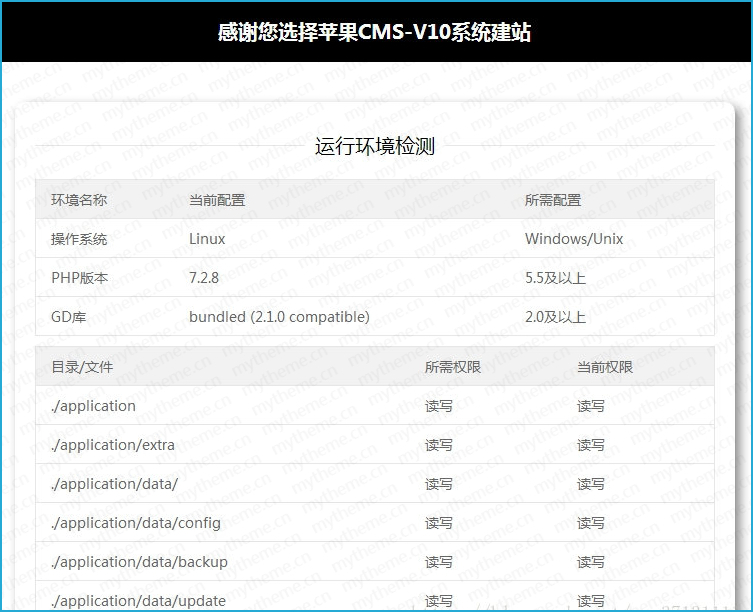753x612 pixels.
Task: Click the 7.2.8 PHP version value
Action: point(204,278)
